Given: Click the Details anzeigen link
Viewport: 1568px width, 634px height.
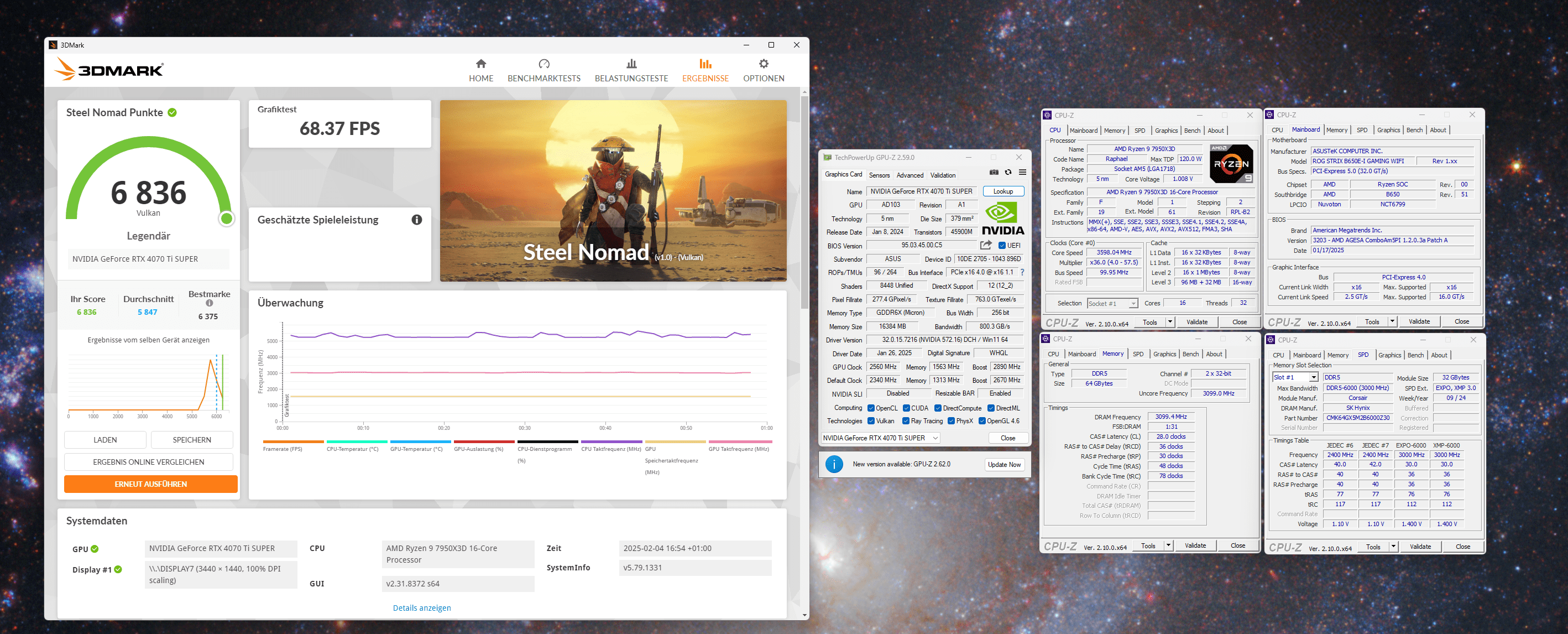Looking at the screenshot, I should pos(422,608).
